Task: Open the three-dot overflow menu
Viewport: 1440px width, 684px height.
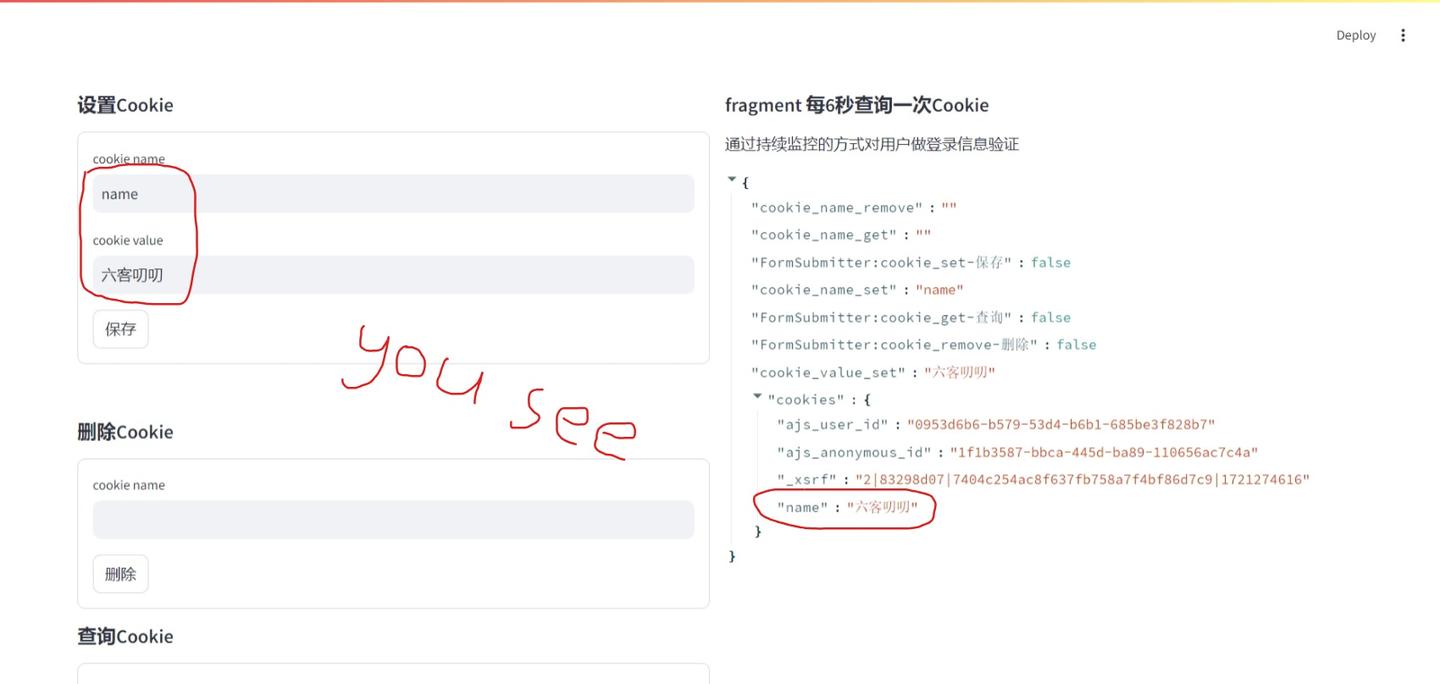Action: coord(1403,35)
